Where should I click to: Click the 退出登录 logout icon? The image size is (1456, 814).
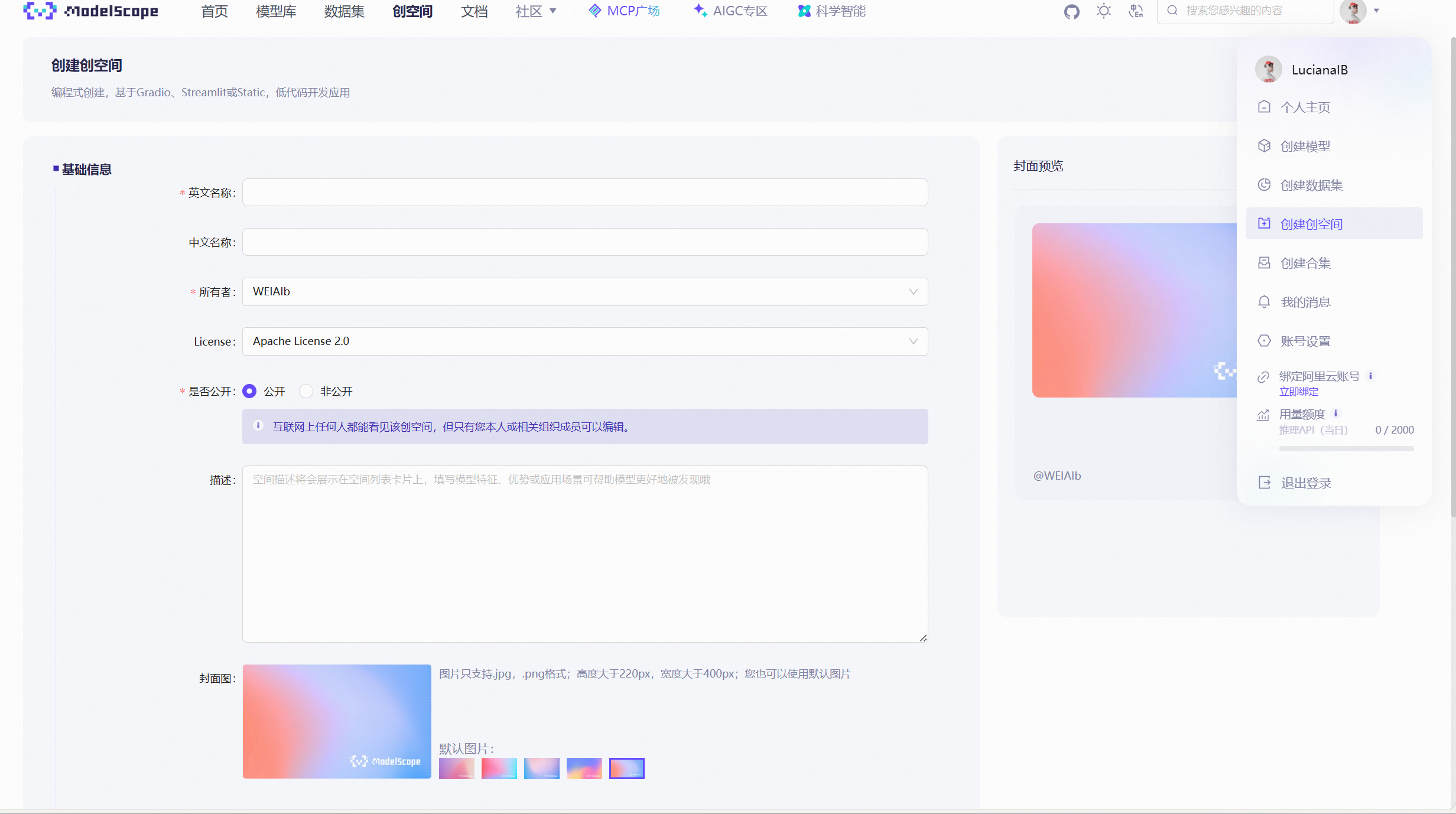coord(1264,483)
